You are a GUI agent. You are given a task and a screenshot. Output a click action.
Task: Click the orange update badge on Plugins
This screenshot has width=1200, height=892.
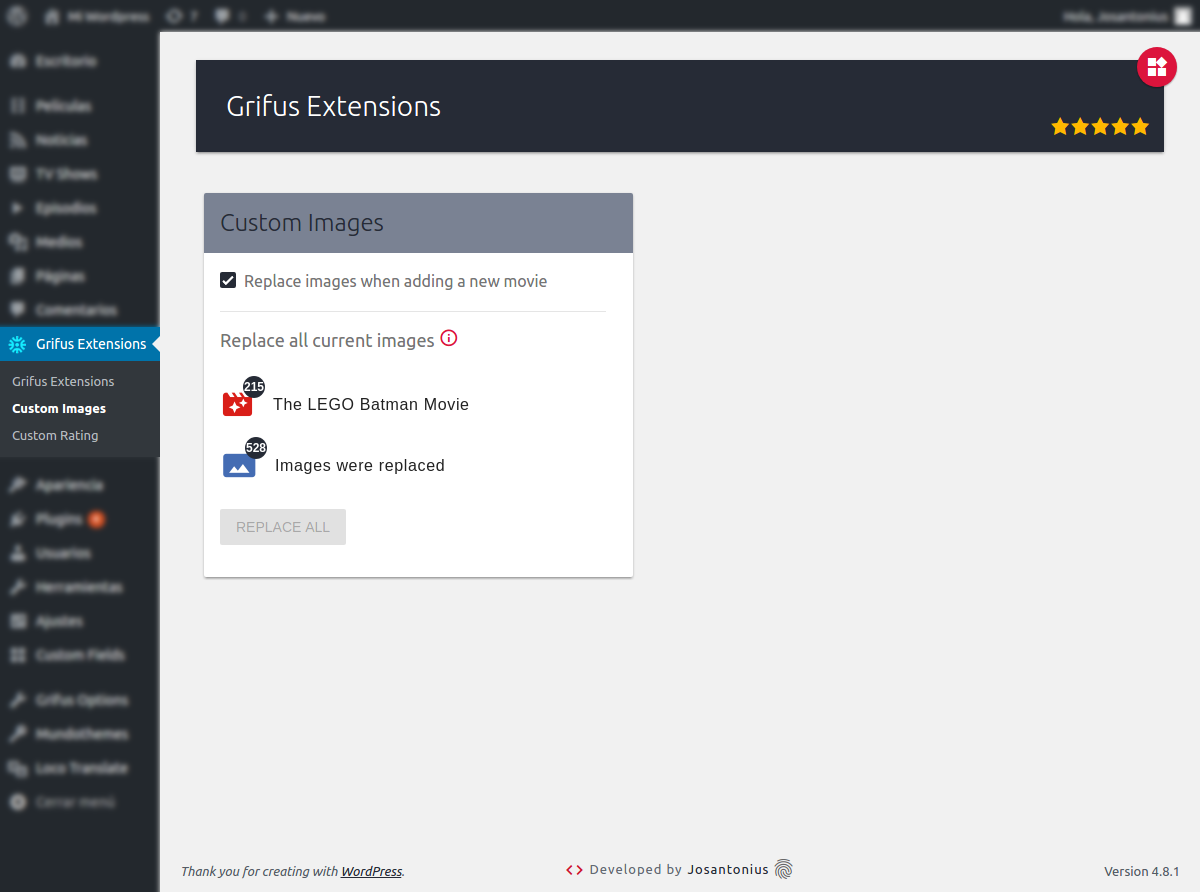96,519
